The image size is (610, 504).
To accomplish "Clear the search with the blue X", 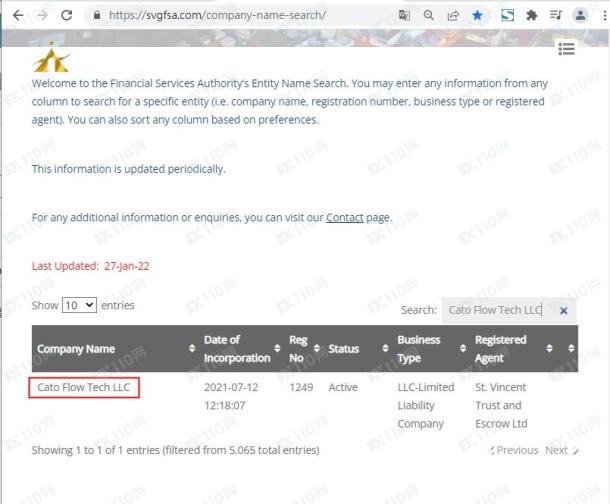I will pyautogui.click(x=563, y=310).
